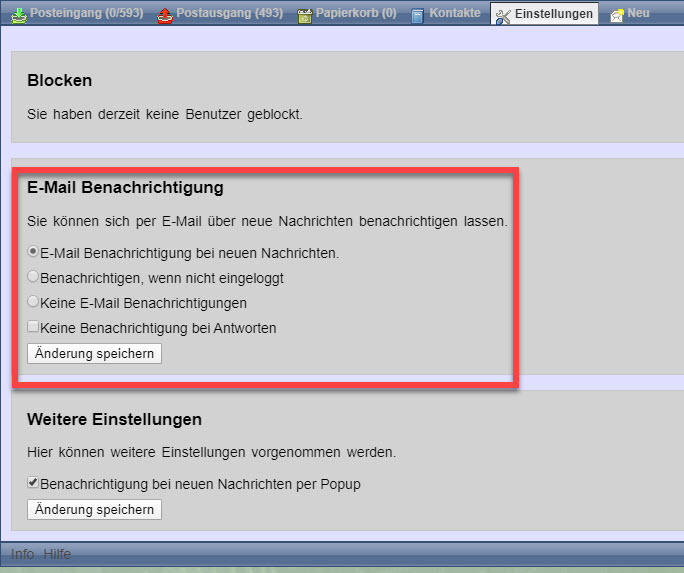Click the contacts book icon beside Kontakte

pos(417,15)
